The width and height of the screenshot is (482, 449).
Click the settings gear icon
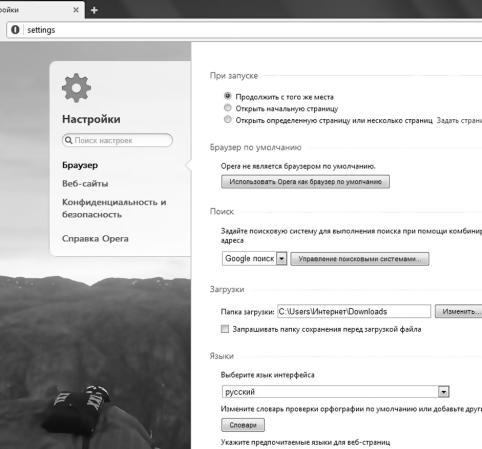coord(76,88)
